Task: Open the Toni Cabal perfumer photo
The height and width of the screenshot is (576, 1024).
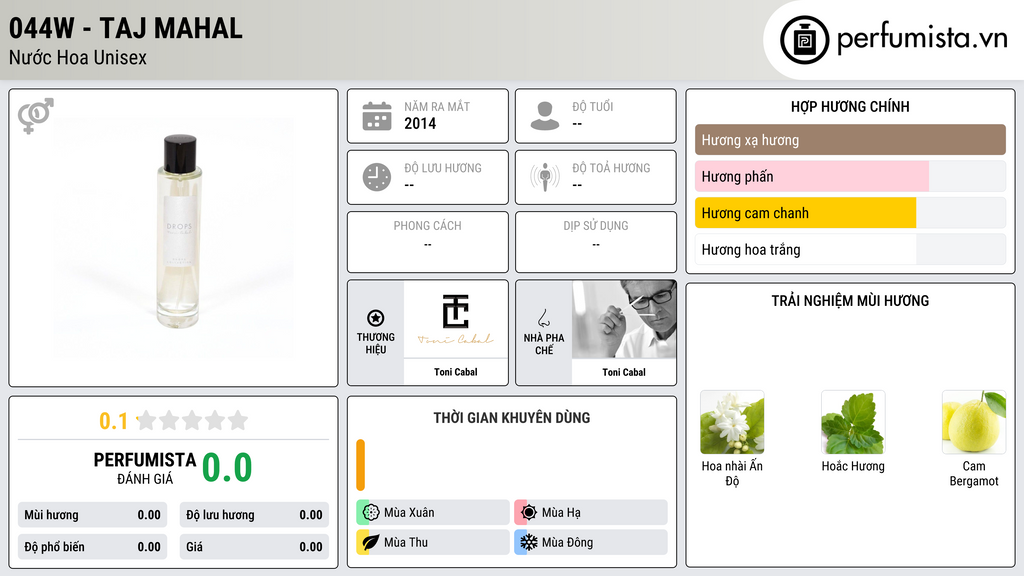Action: tap(624, 319)
